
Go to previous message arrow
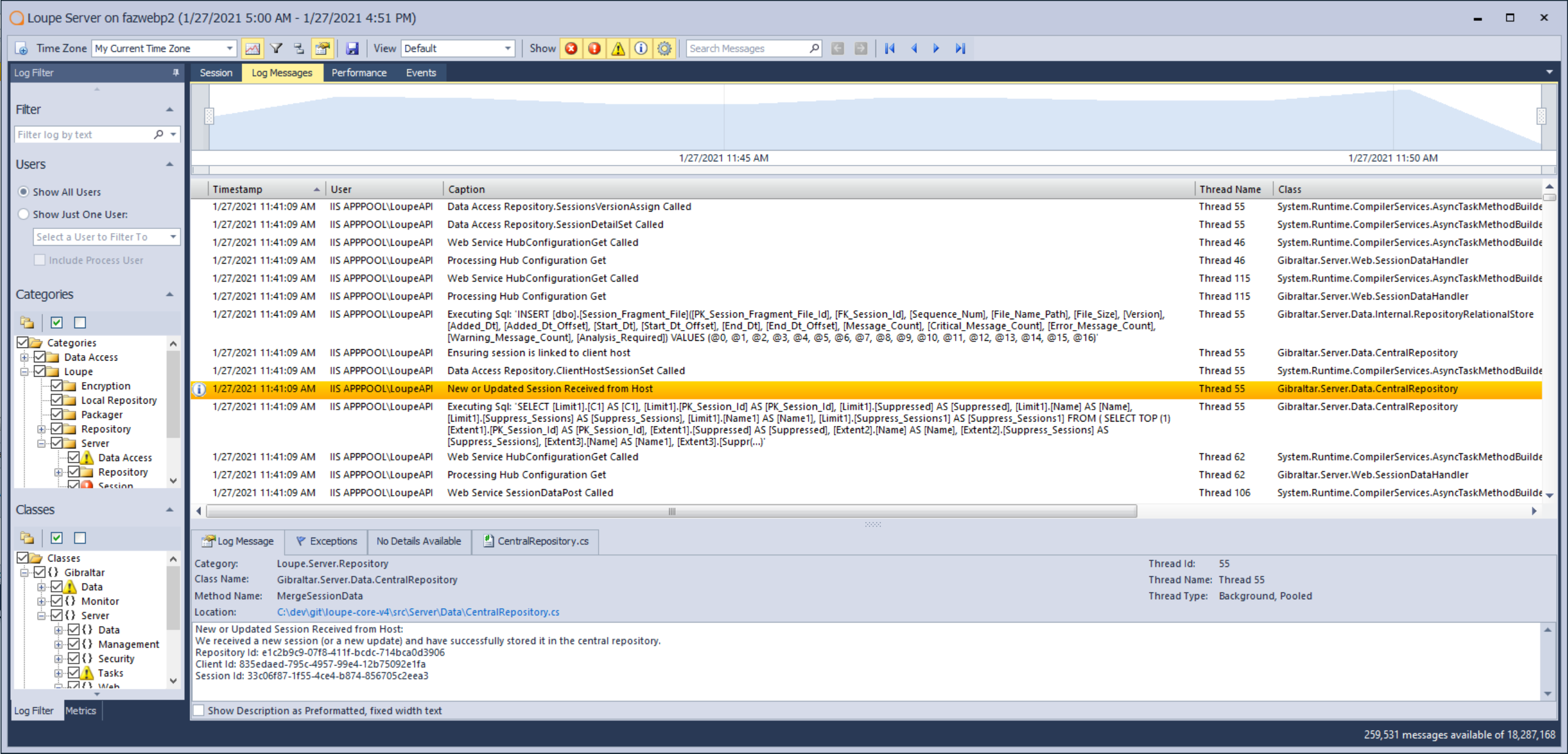tap(913, 48)
